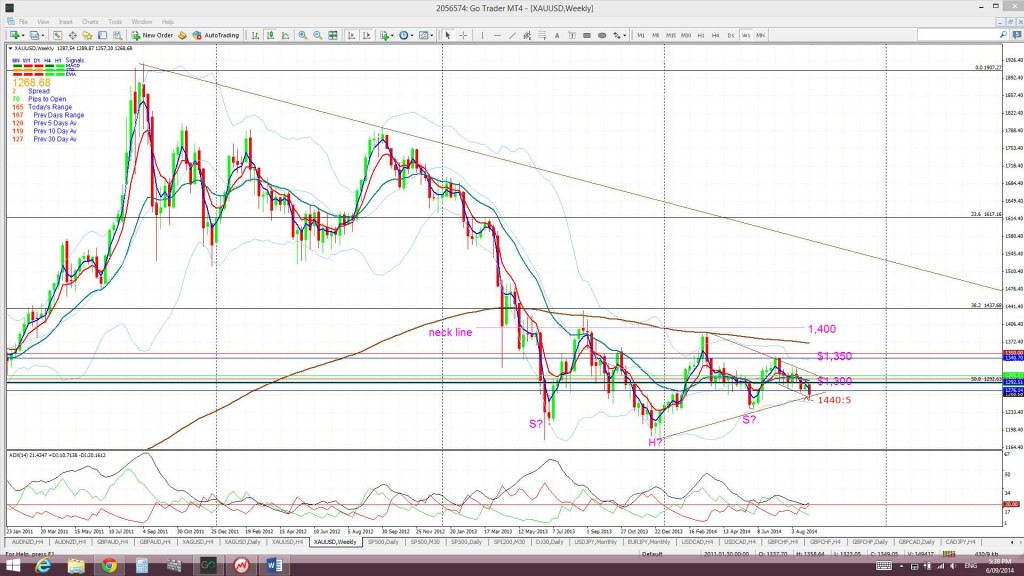Switch timeframe to MN monthly
Viewport: 1024px width, 576px height.
click(760, 35)
